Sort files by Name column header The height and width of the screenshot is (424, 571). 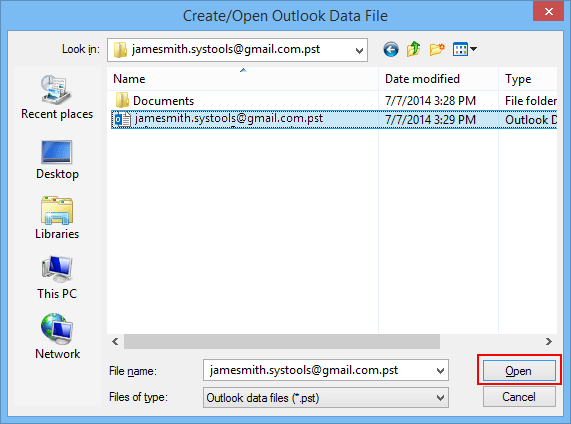click(243, 79)
